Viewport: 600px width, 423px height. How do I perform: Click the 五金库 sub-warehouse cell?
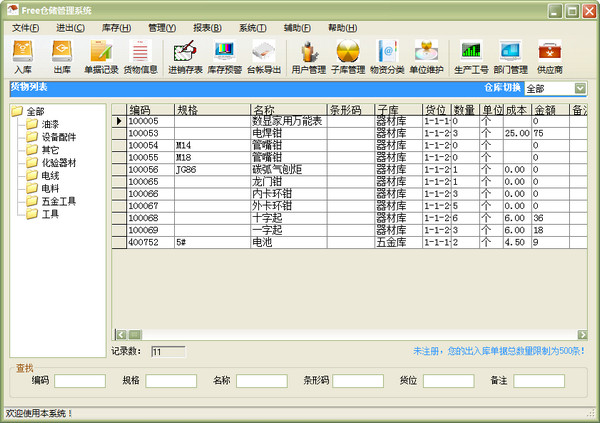coord(399,242)
